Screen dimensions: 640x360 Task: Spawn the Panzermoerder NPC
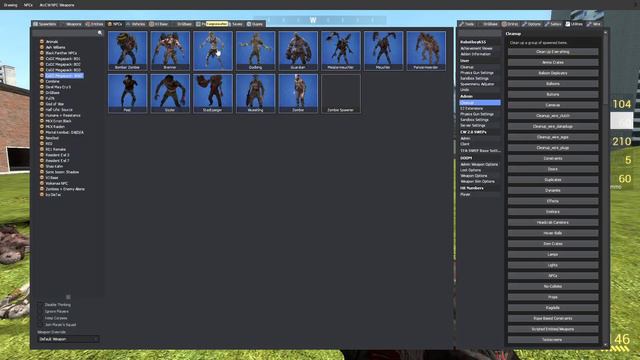click(x=426, y=51)
